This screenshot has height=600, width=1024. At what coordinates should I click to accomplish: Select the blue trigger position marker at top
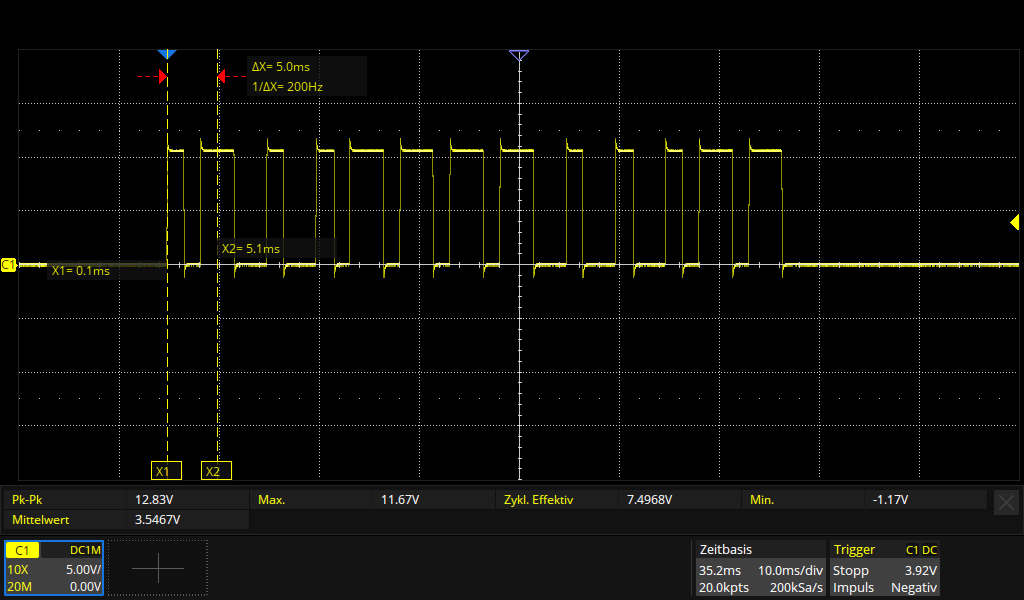point(167,54)
